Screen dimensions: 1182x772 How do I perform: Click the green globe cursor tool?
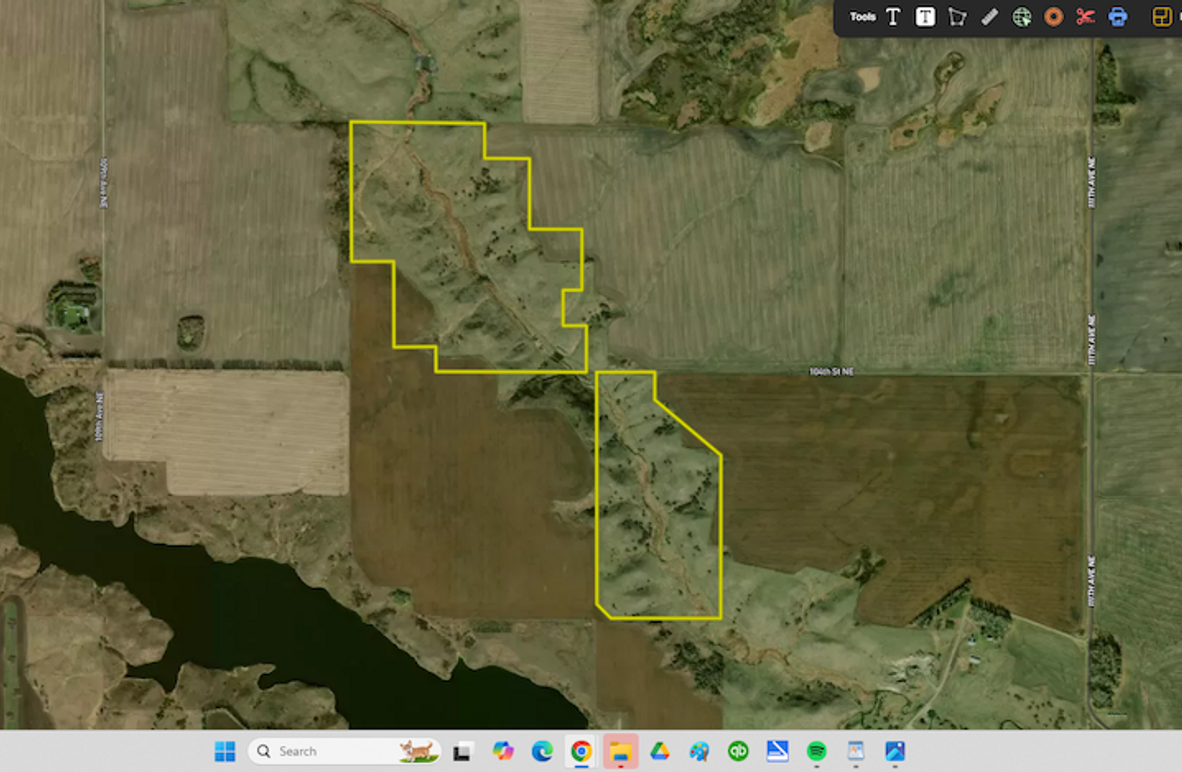(x=1021, y=17)
